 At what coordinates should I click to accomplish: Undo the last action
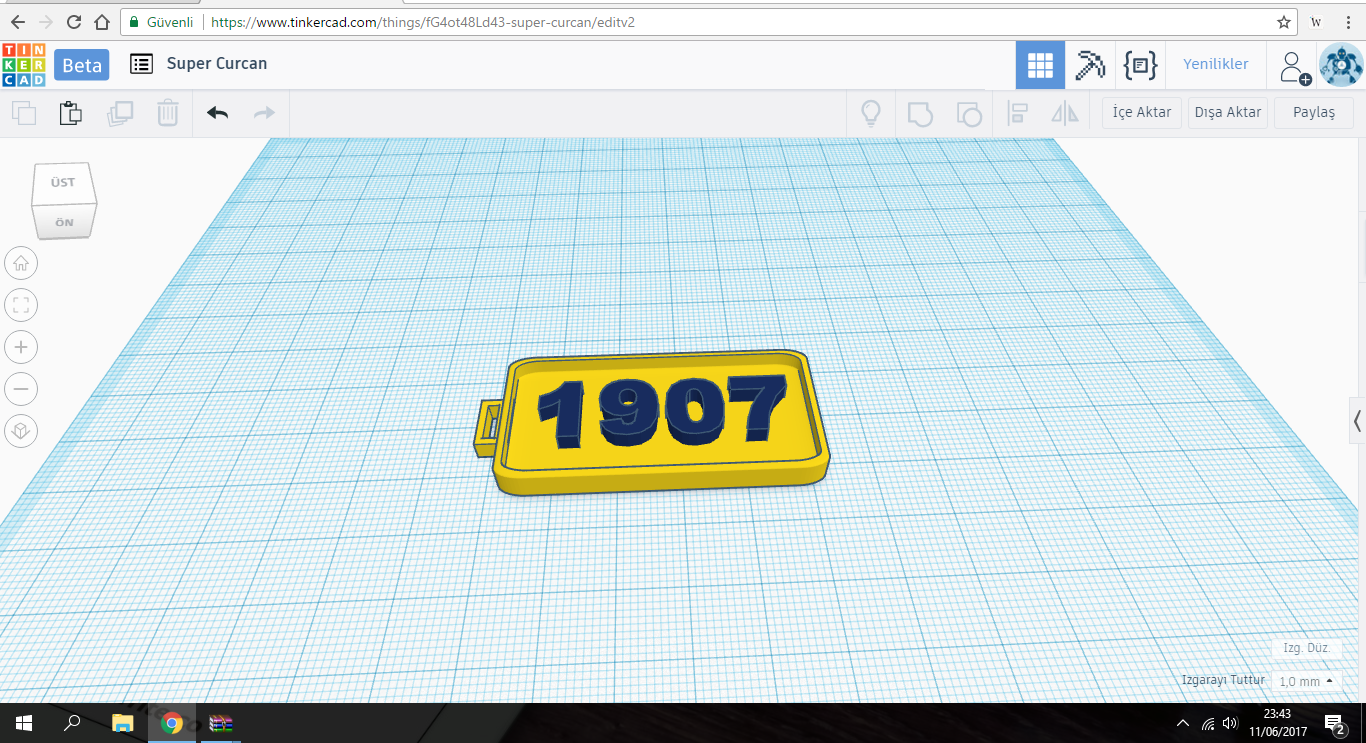click(218, 113)
